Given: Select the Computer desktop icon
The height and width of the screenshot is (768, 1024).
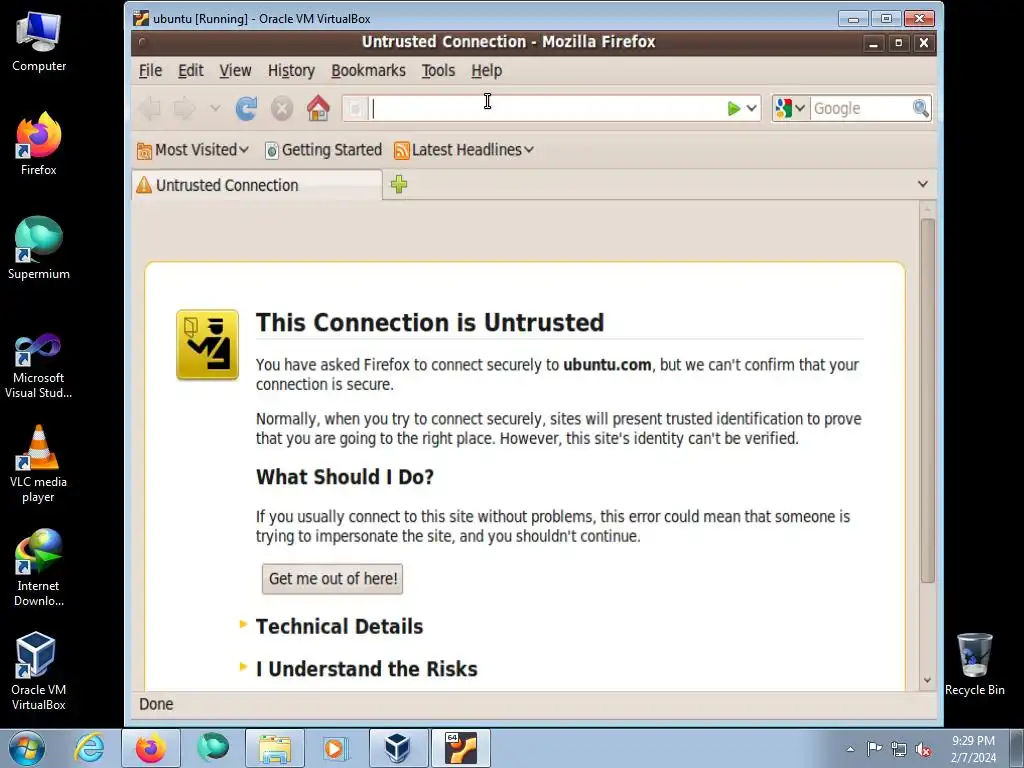Looking at the screenshot, I should pos(39,42).
